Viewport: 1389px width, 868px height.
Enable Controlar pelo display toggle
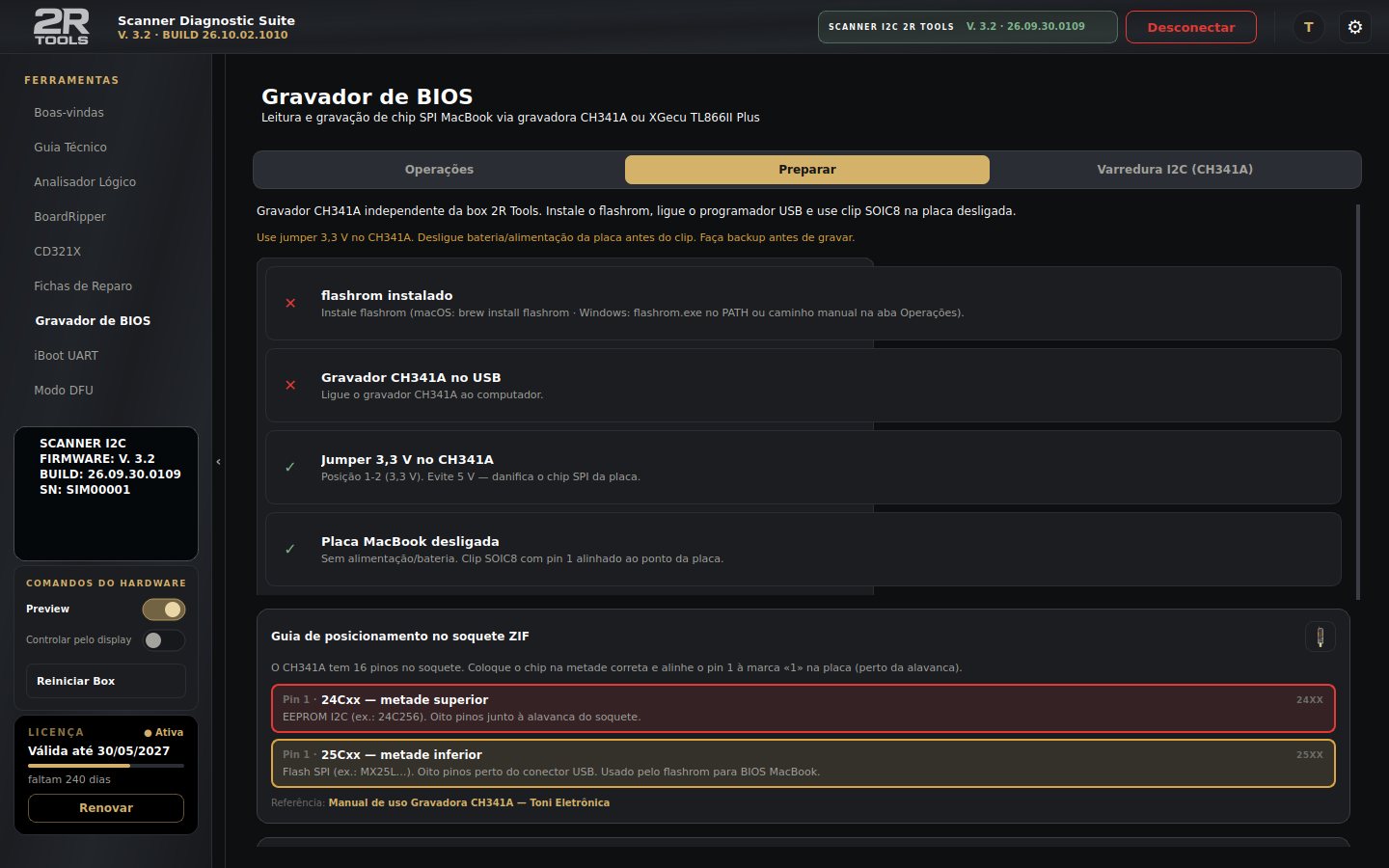[164, 640]
